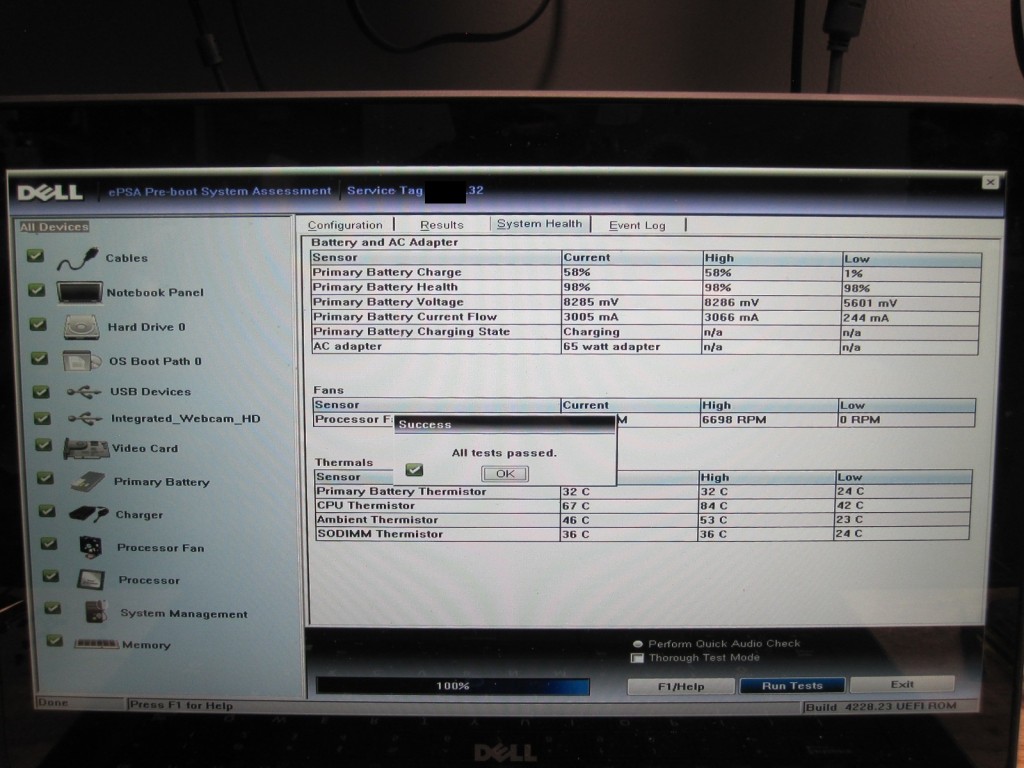
Task: Click the Primary Battery Health row label
Action: [x=385, y=287]
